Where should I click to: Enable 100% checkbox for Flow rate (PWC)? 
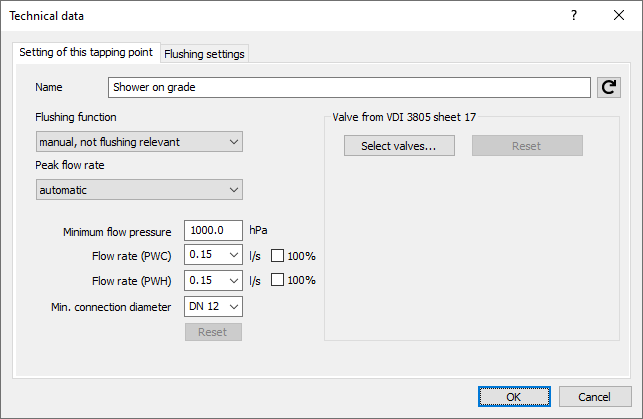tap(277, 256)
